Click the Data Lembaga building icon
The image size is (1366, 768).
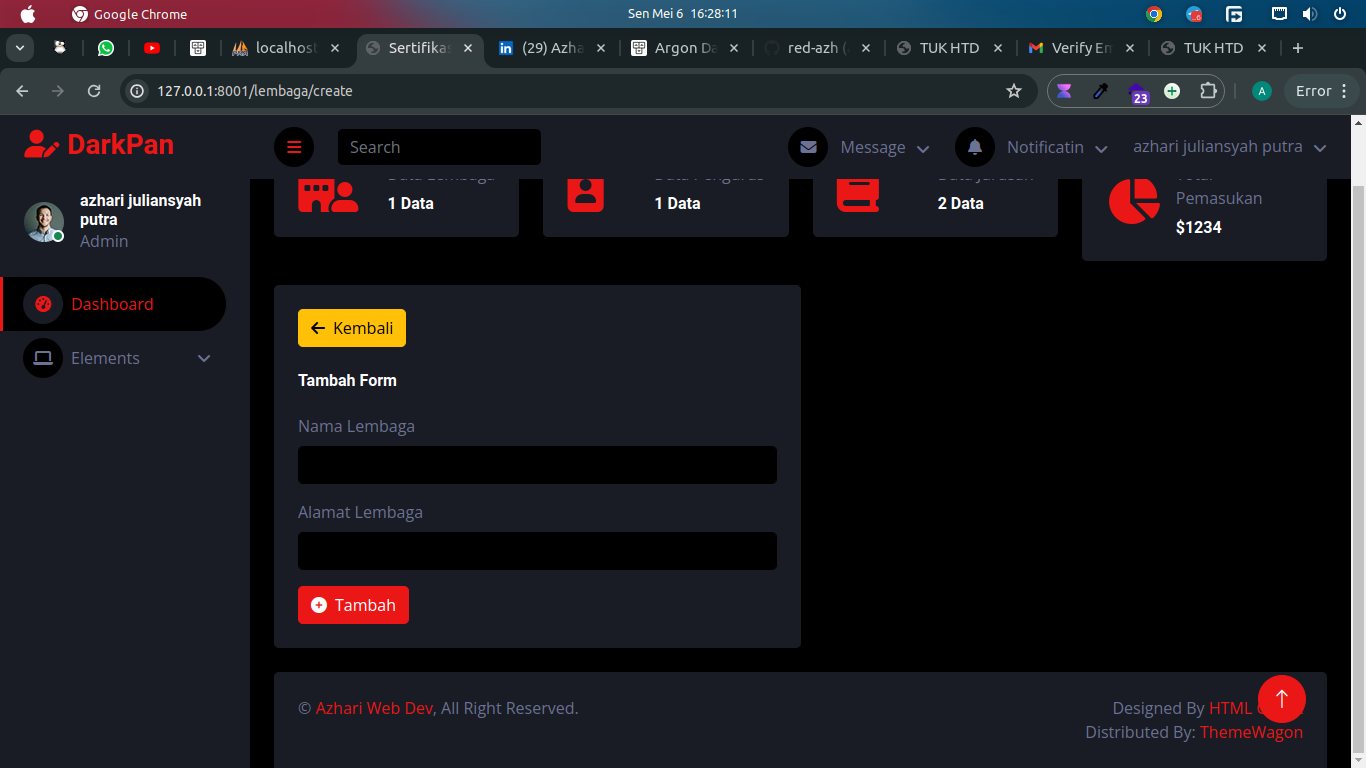pos(328,196)
